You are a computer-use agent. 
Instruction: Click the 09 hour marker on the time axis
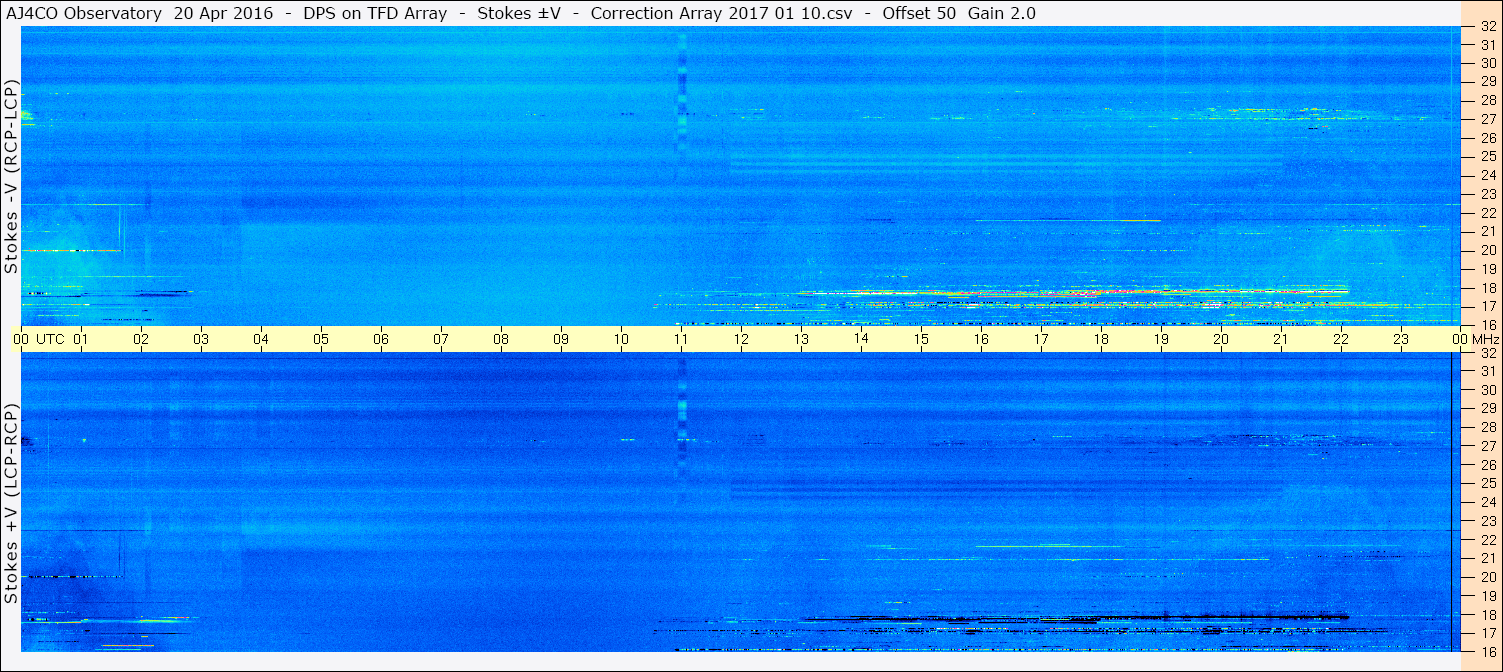click(561, 339)
